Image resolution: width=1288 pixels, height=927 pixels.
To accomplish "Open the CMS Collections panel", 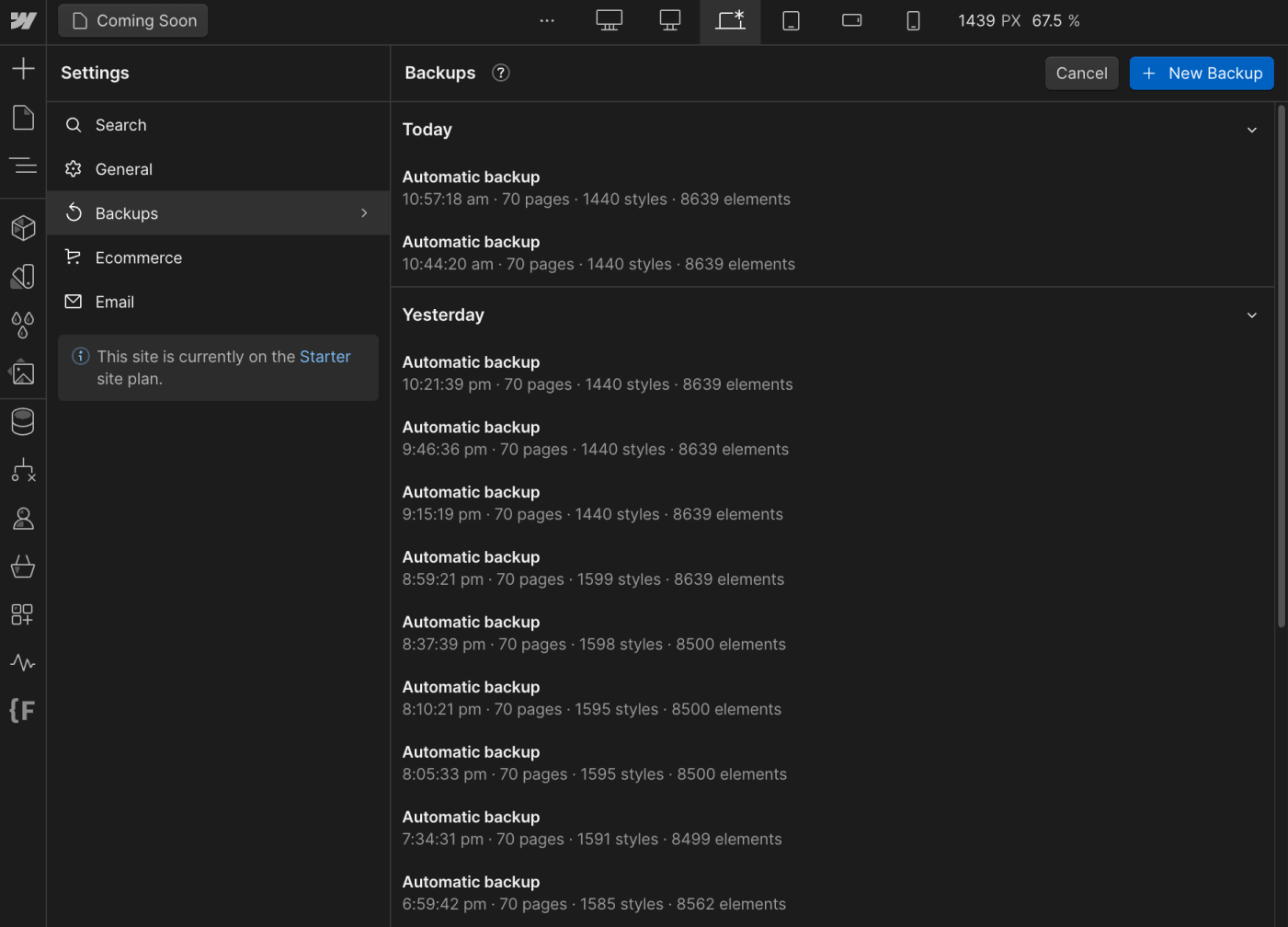I will [22, 421].
